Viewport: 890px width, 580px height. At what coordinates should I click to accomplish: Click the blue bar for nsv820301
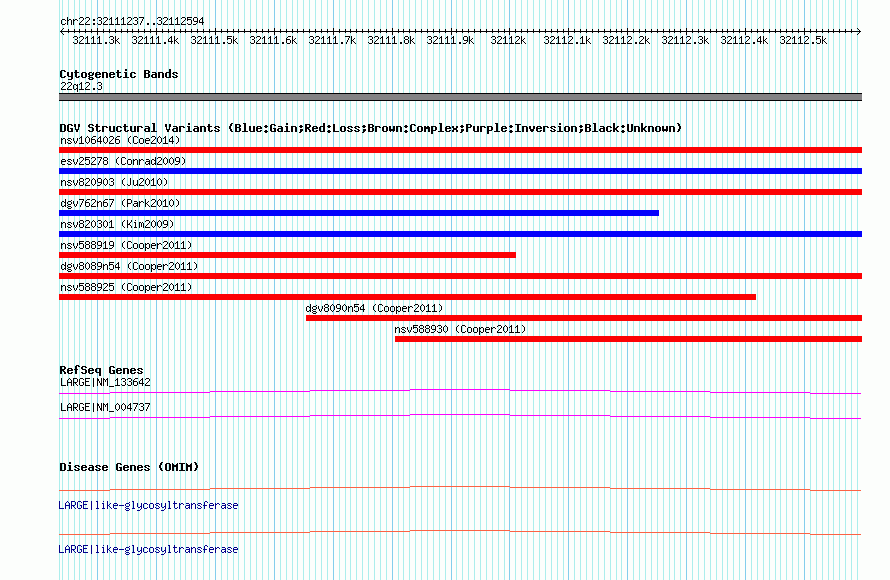(460, 234)
